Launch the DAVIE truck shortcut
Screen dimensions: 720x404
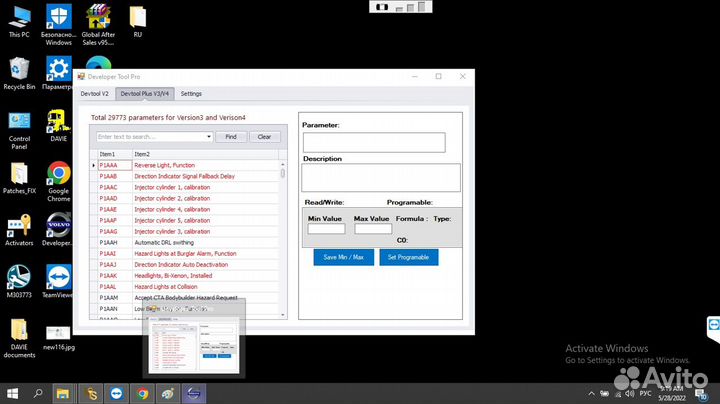[x=58, y=126]
